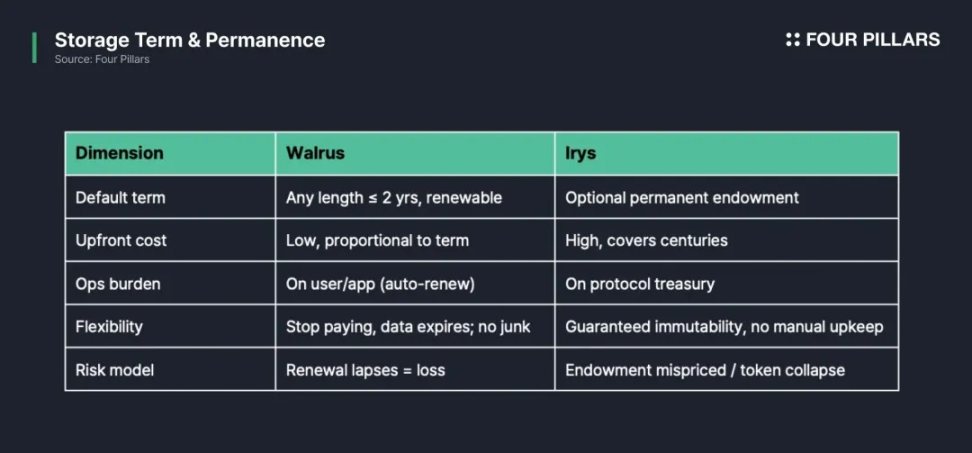Screen dimensions: 972x453
Task: Click the Risk model row label
Action: pos(114,370)
